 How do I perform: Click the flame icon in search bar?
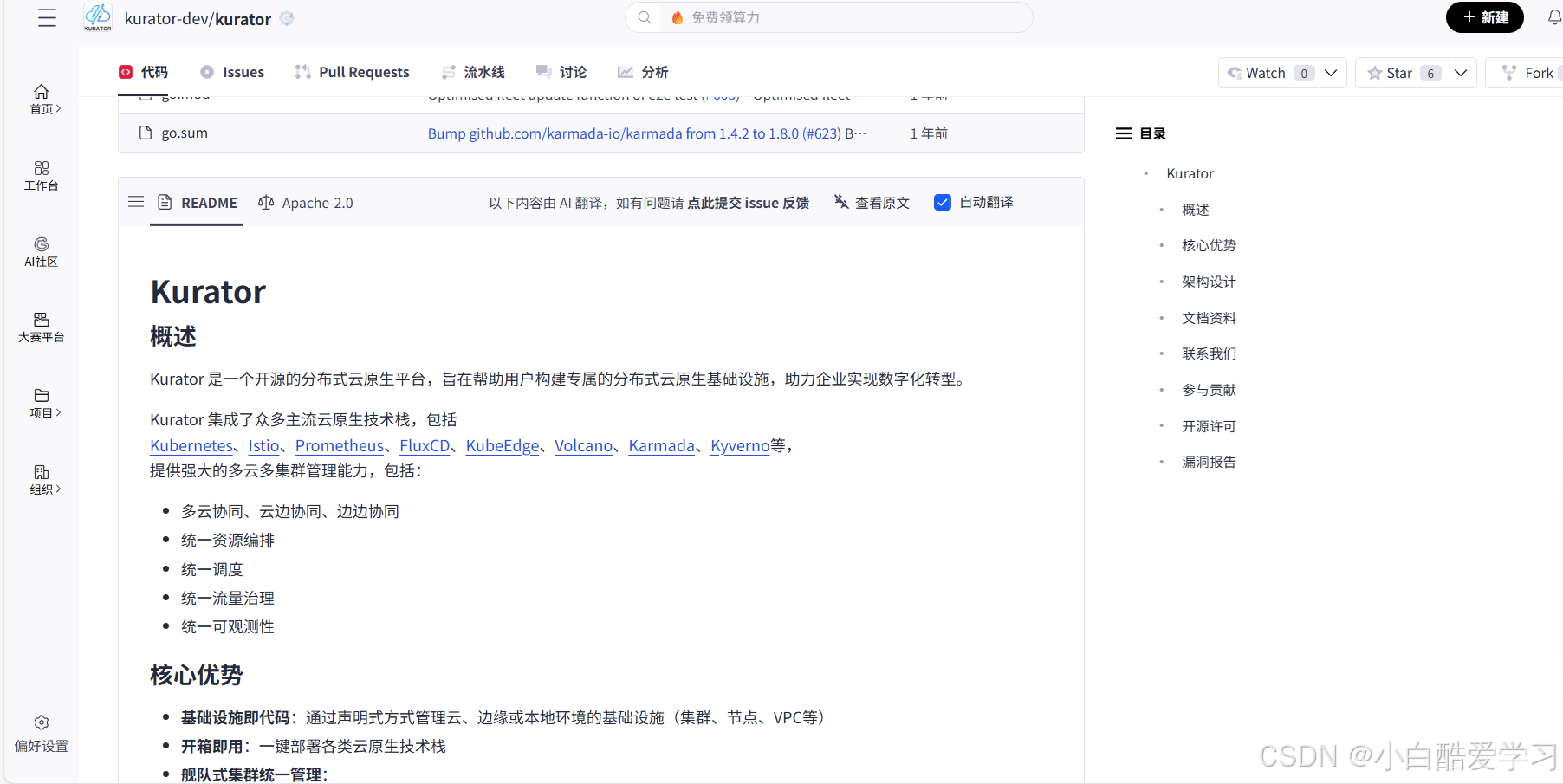678,17
